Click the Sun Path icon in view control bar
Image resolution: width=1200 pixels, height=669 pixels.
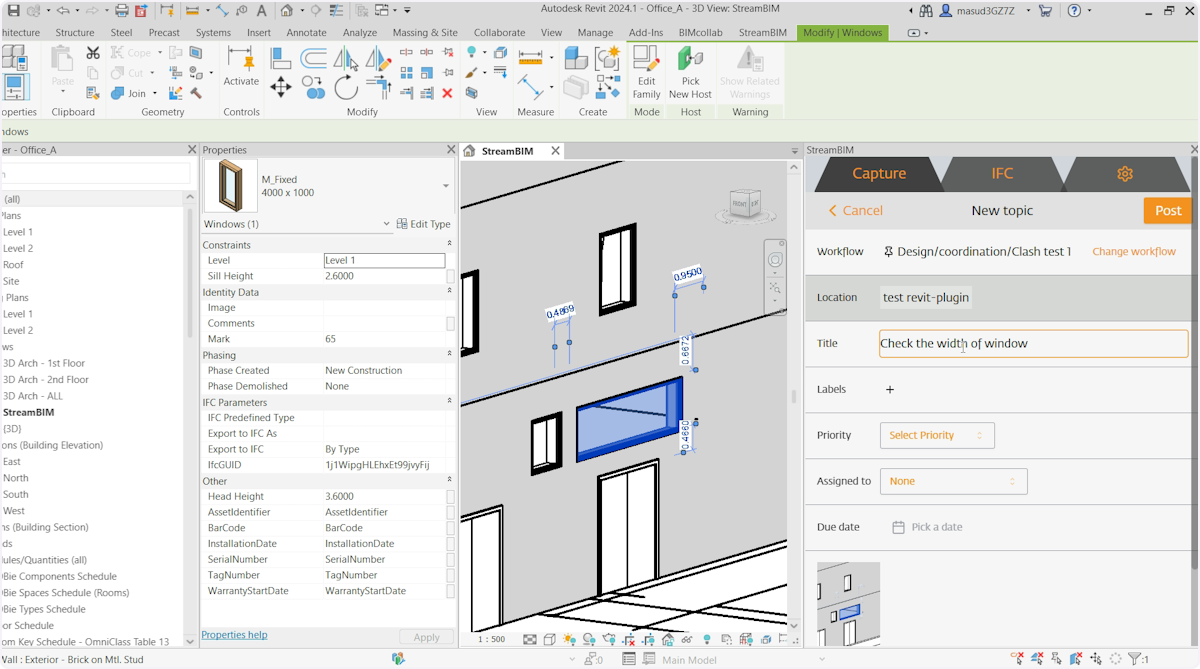point(570,640)
